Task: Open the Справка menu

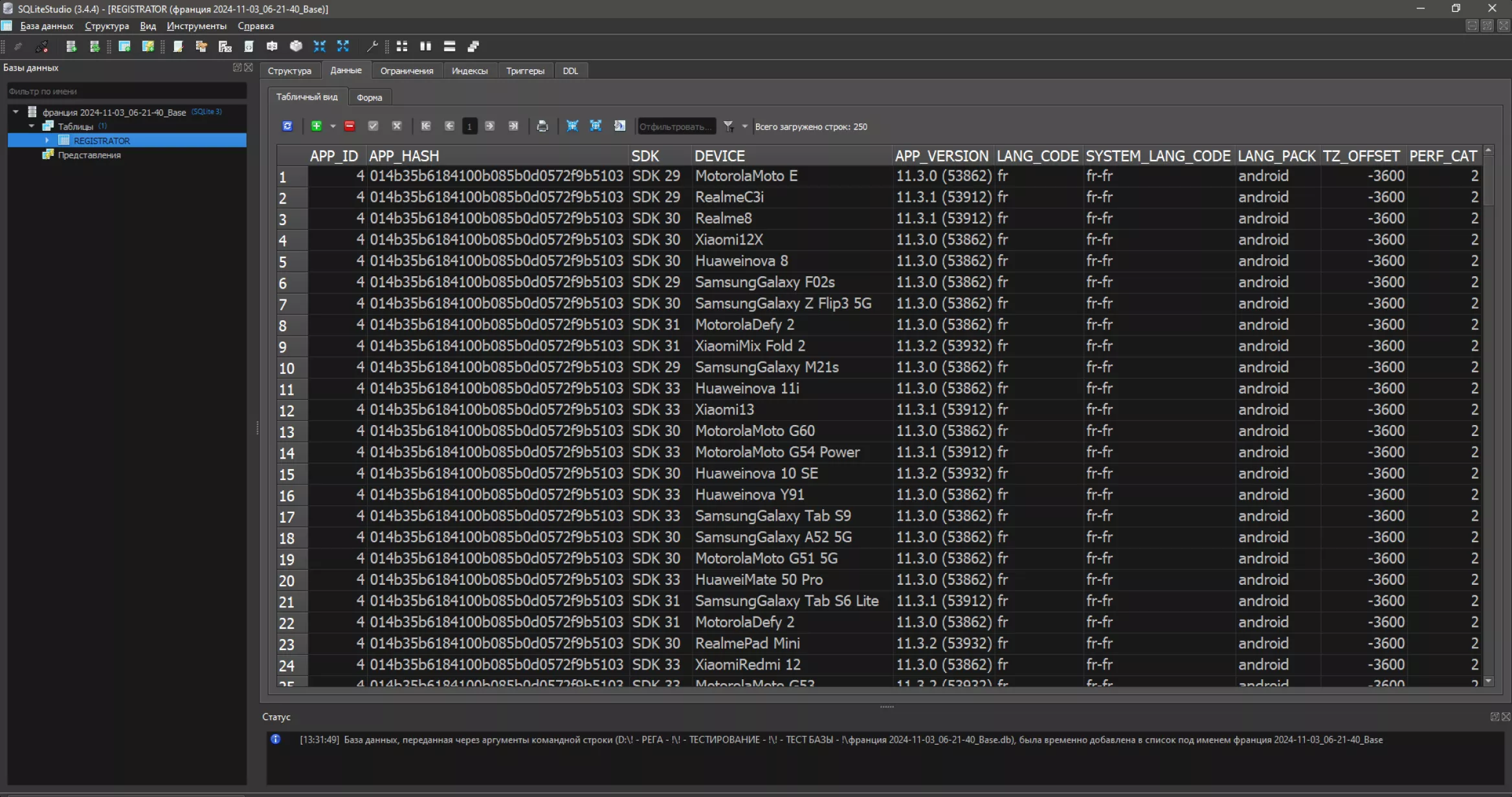Action: tap(256, 26)
